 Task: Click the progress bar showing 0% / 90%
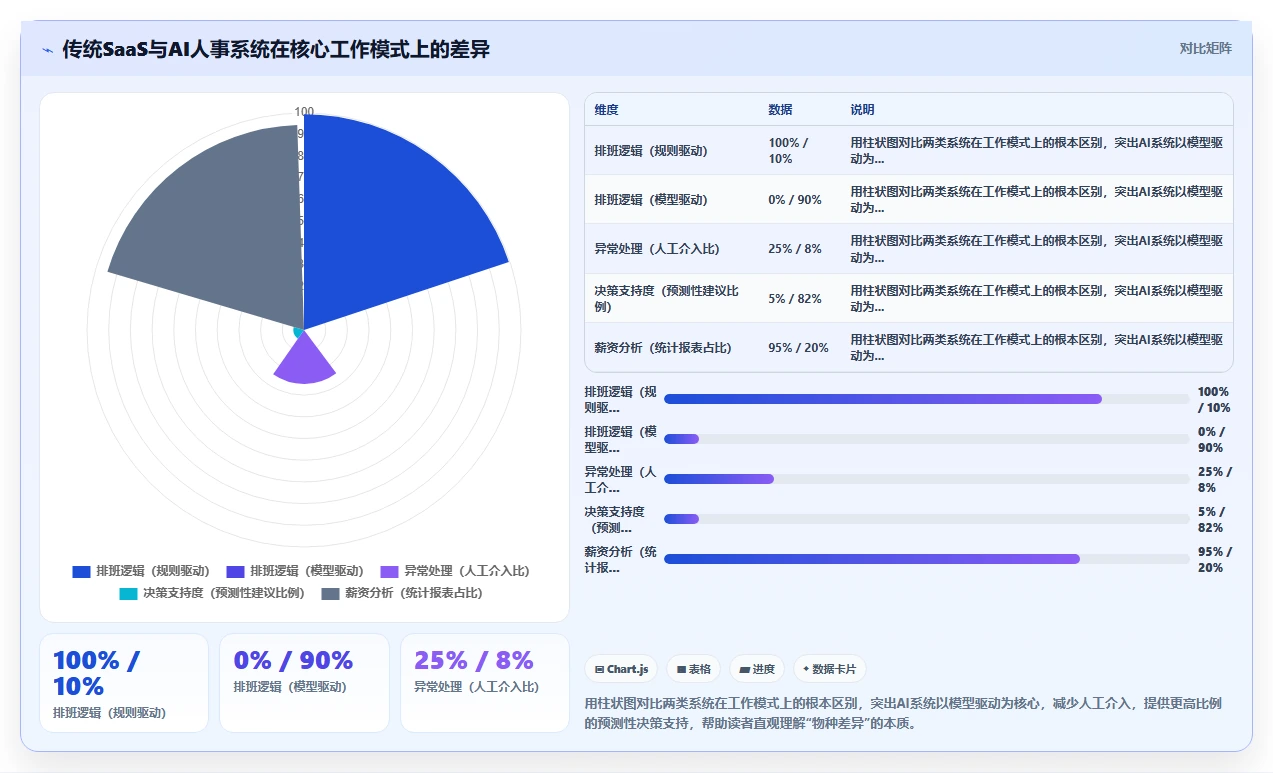point(927,439)
